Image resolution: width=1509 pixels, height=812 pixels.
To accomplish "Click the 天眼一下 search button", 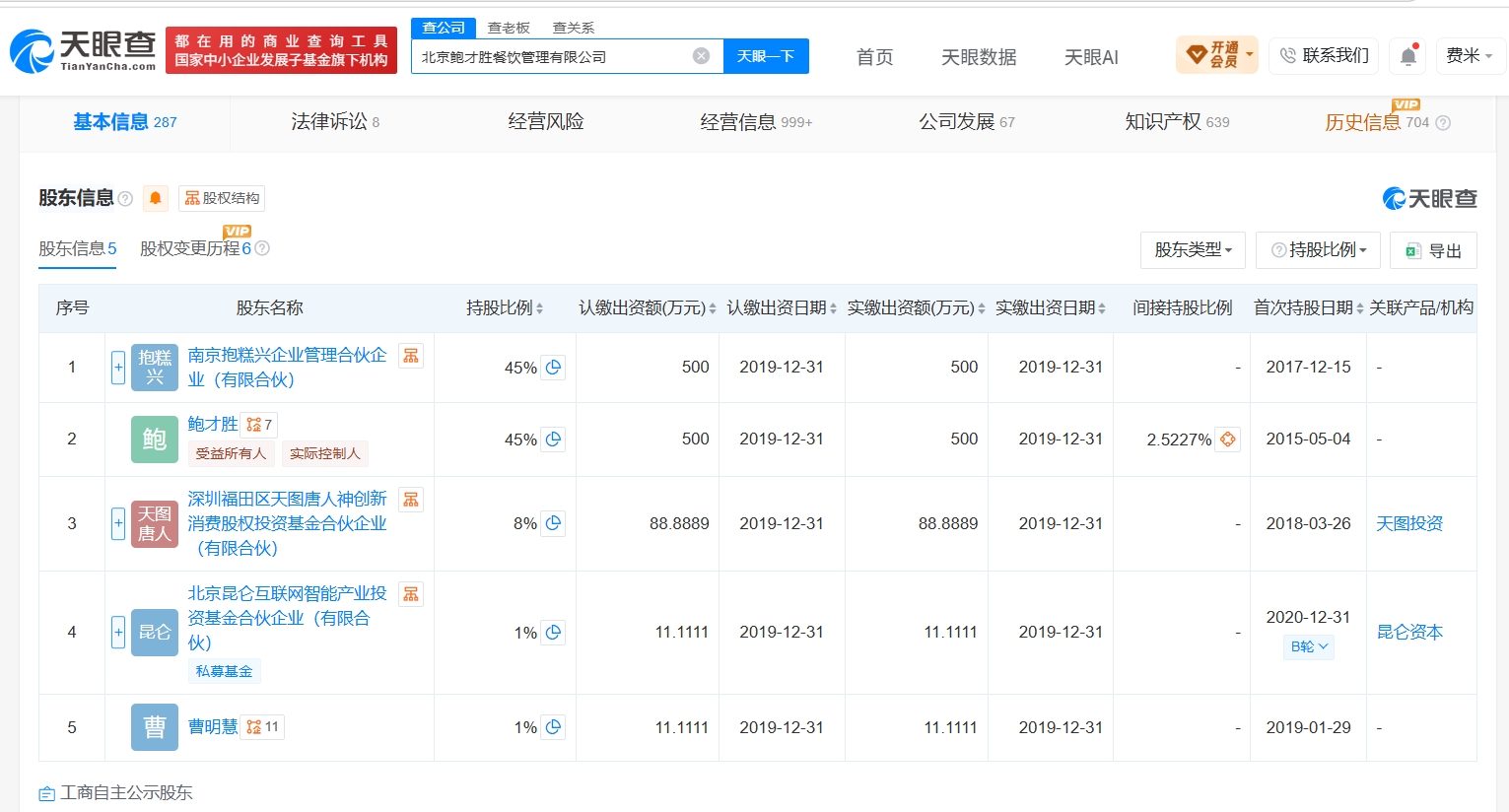I will tap(766, 56).
